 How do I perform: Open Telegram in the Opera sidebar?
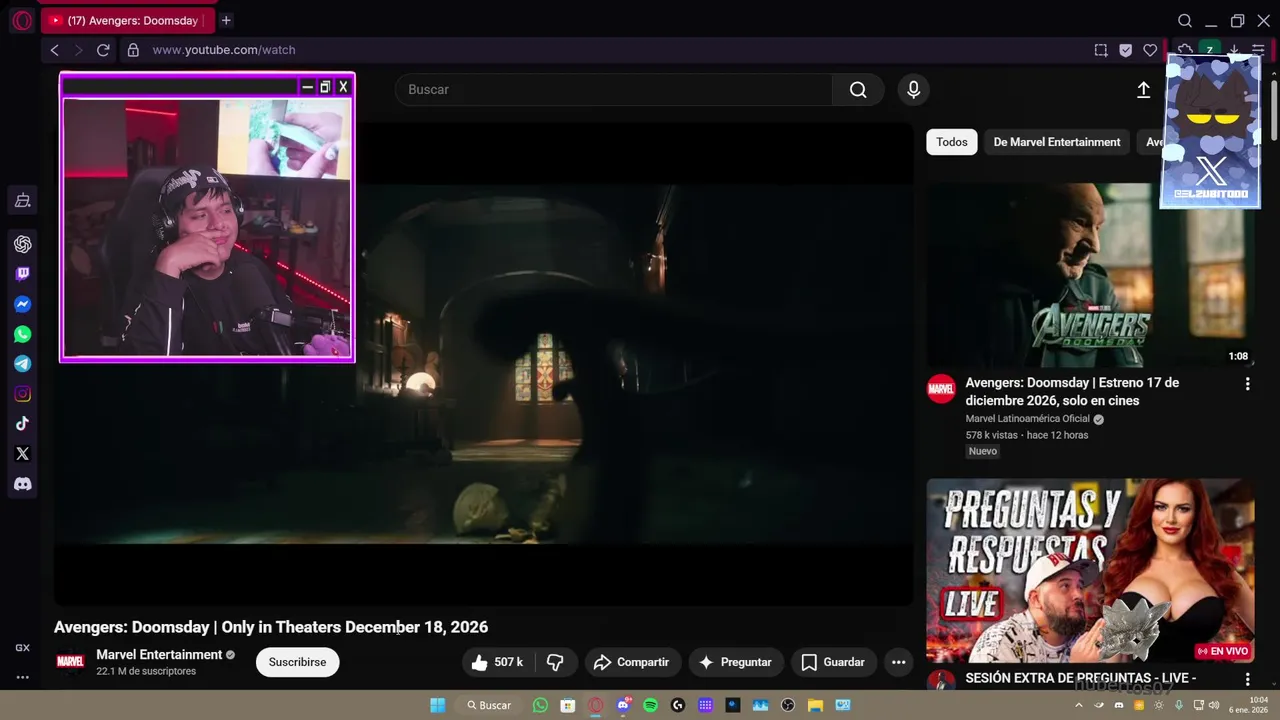tap(22, 364)
